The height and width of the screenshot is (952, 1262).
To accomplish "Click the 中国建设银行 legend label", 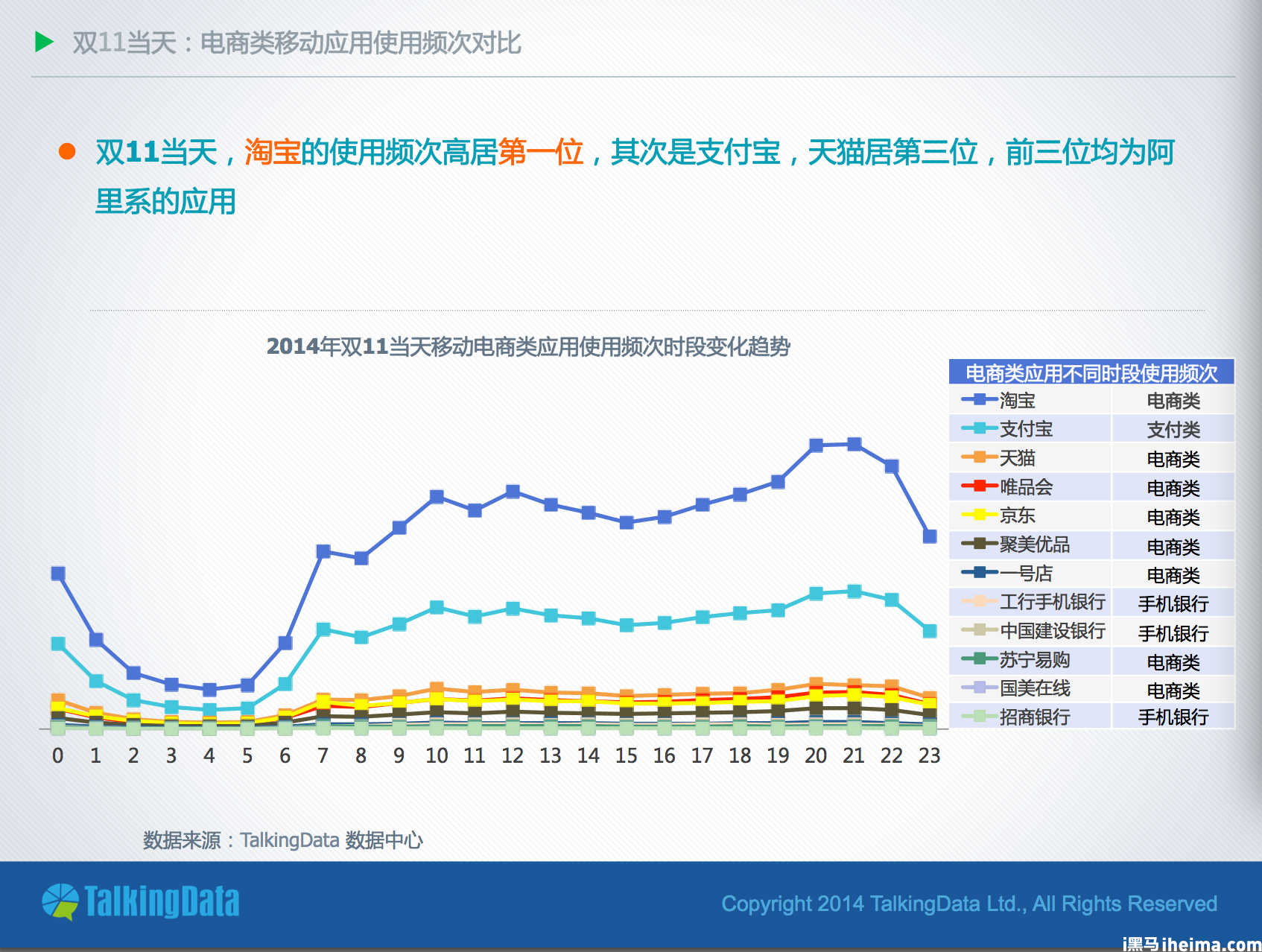I will coord(1053,631).
